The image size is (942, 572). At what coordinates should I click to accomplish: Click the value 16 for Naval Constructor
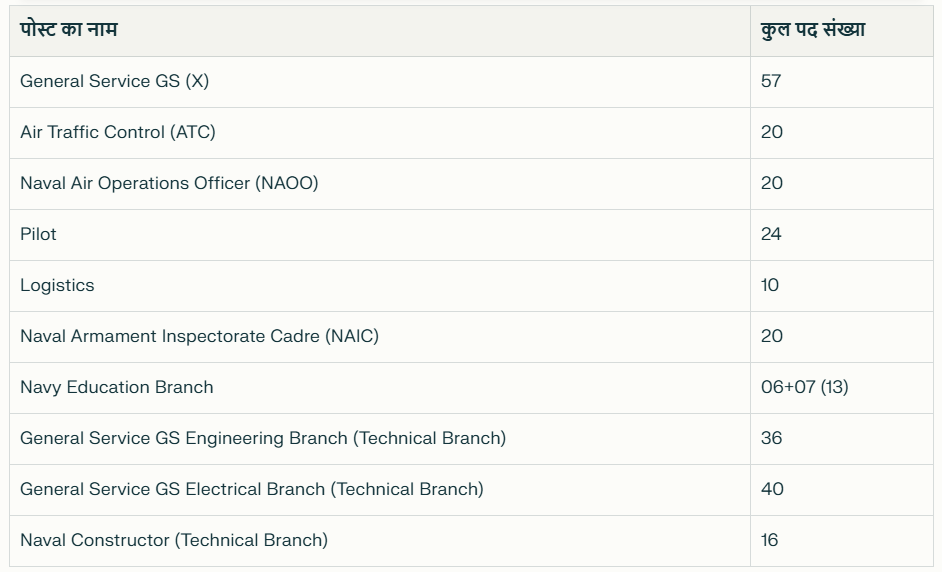[x=769, y=540]
